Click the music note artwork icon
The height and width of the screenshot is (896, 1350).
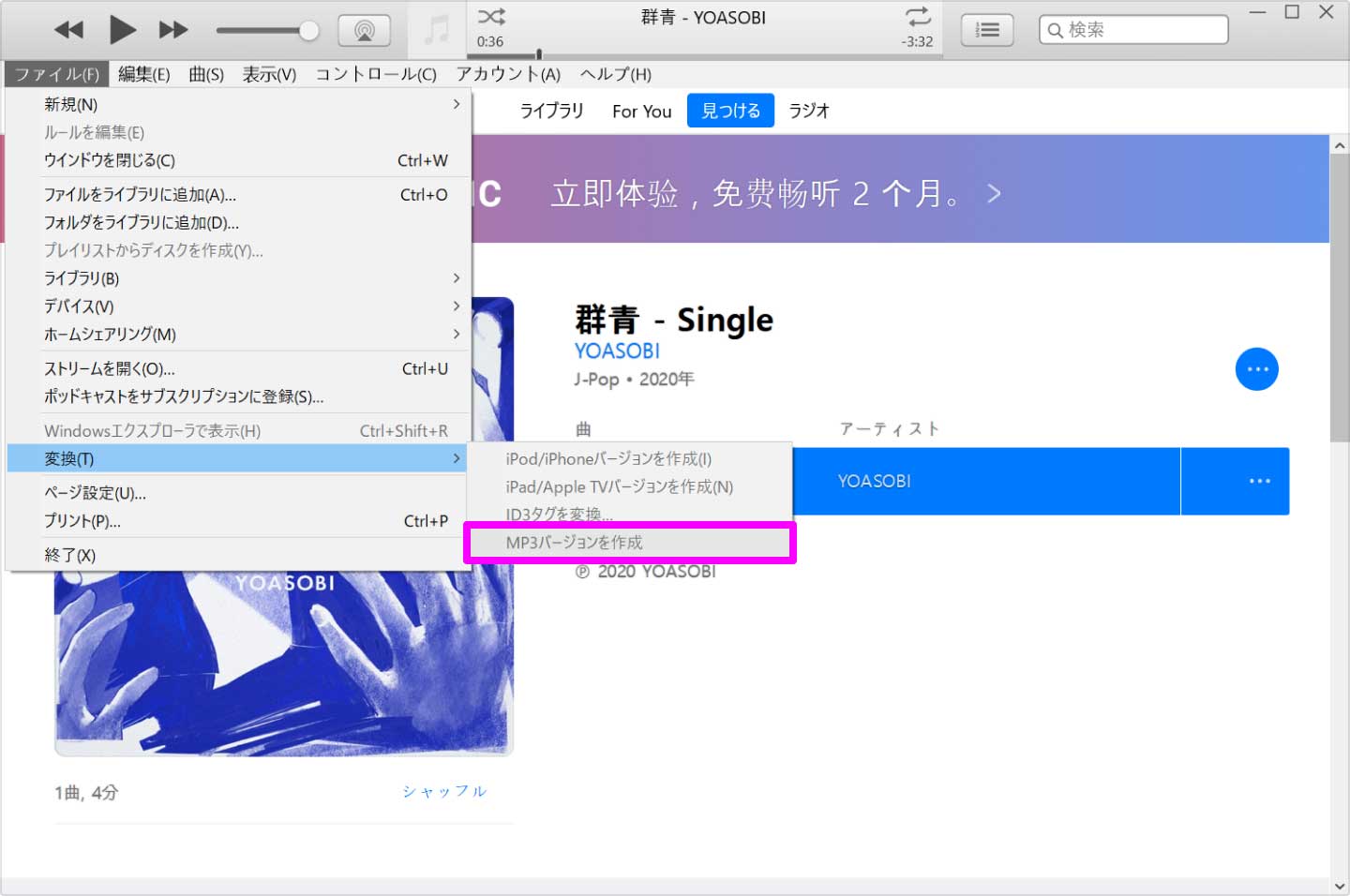click(x=436, y=30)
